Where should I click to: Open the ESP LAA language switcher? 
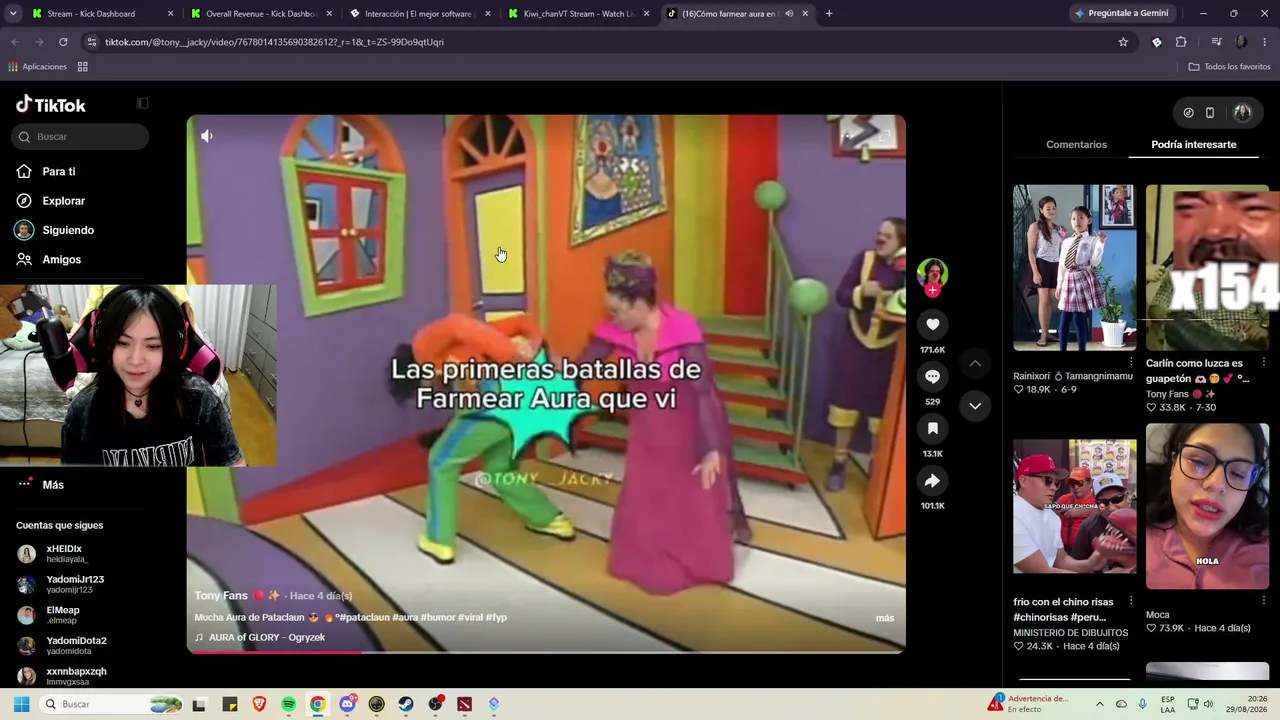point(1168,704)
